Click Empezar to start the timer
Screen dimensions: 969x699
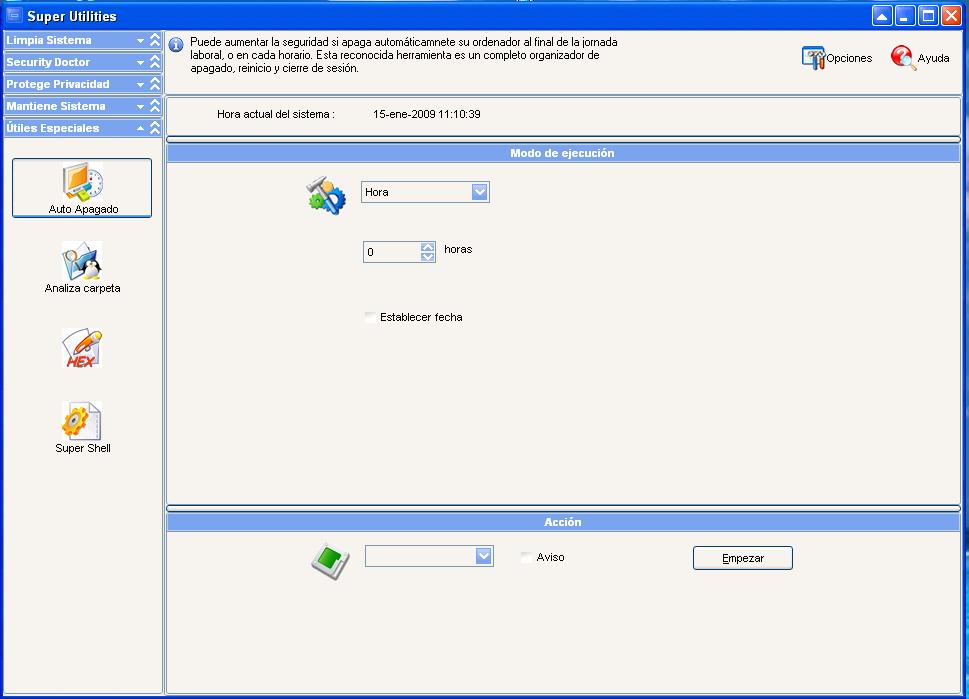click(x=743, y=558)
